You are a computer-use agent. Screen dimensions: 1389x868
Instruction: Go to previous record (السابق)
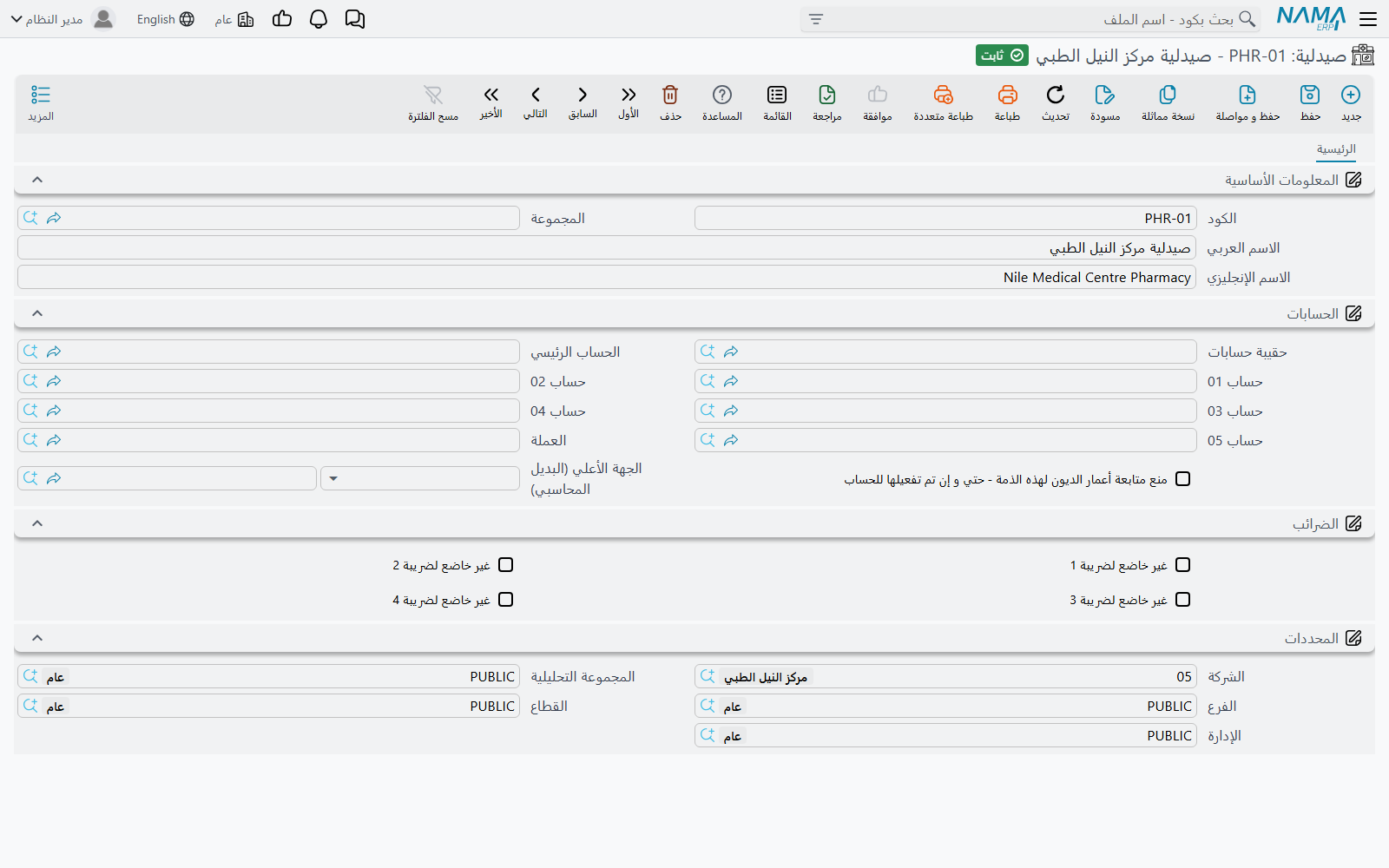pyautogui.click(x=583, y=95)
